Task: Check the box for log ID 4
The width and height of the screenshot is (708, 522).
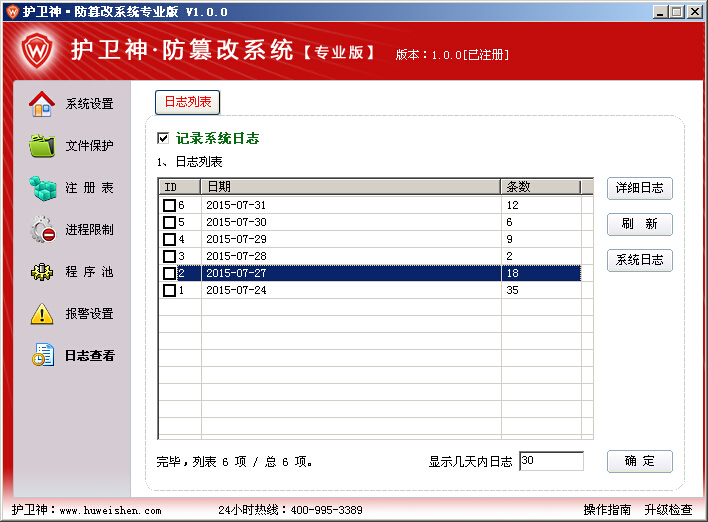Action: 169,239
